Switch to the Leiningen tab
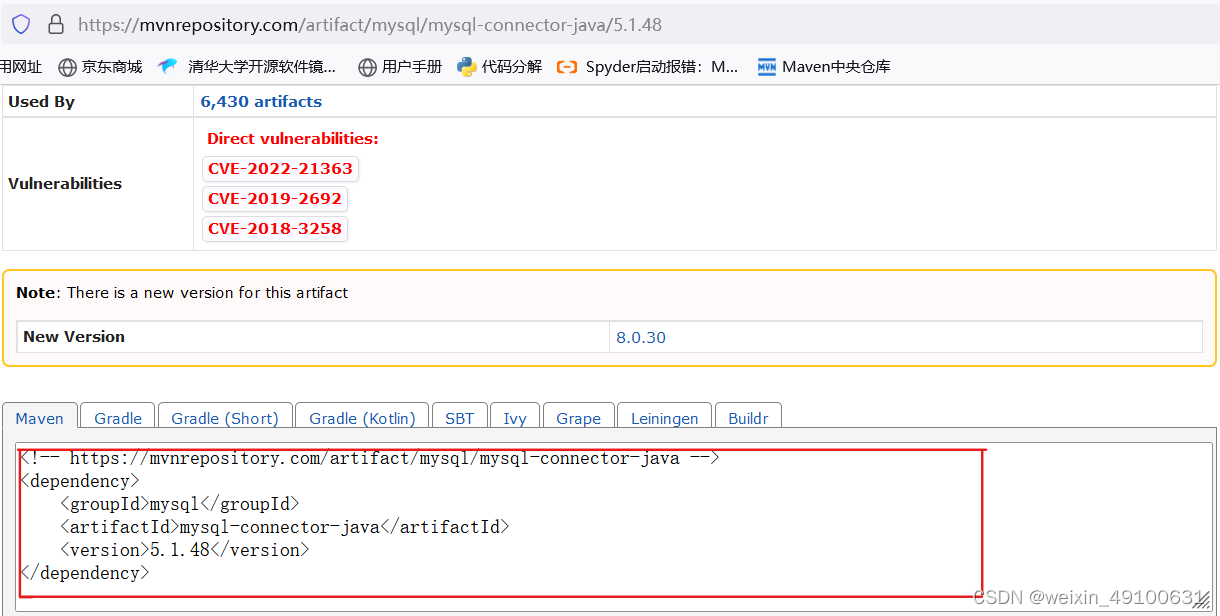This screenshot has width=1220, height=616. point(665,418)
